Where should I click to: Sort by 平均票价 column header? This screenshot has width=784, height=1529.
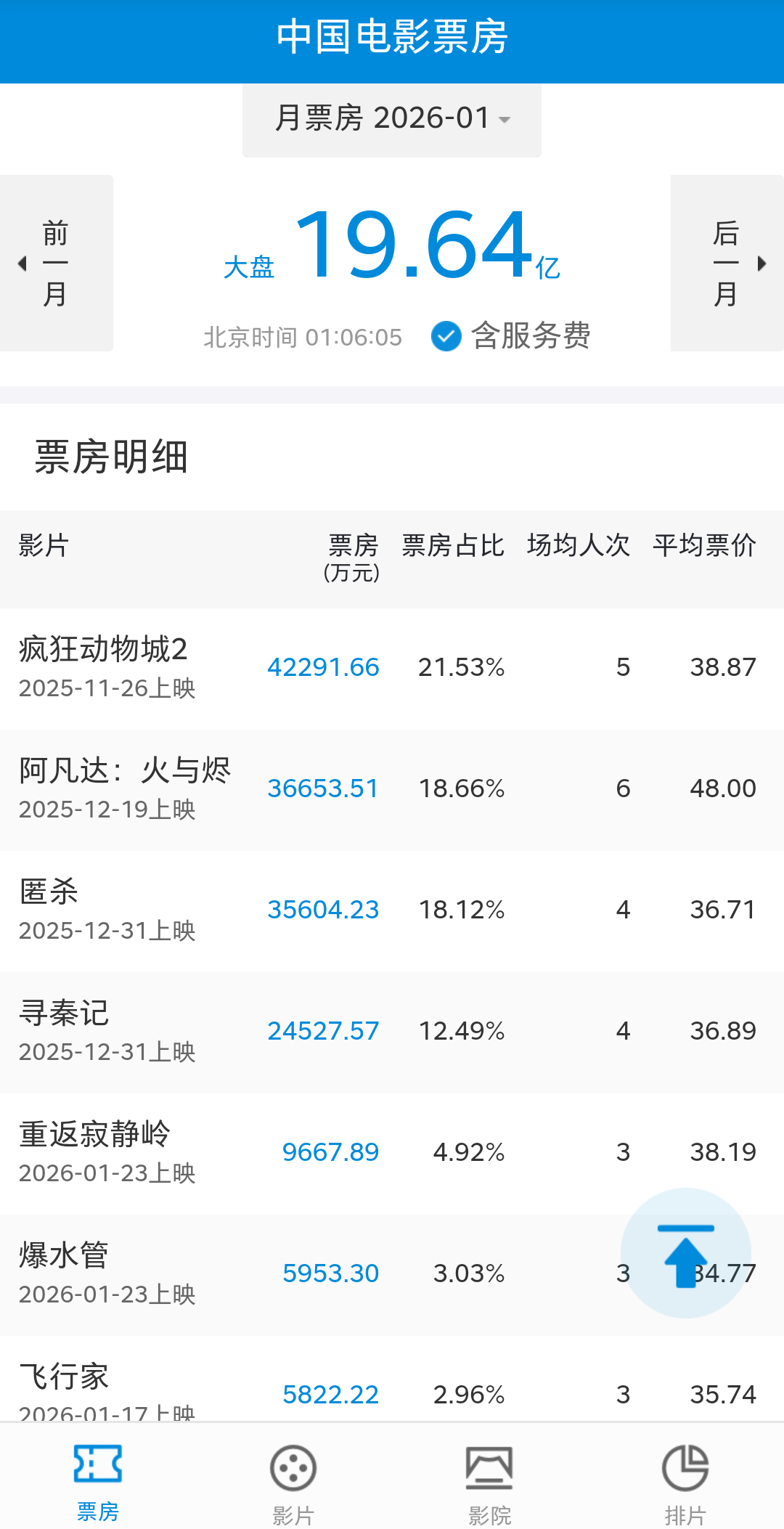pyautogui.click(x=704, y=545)
